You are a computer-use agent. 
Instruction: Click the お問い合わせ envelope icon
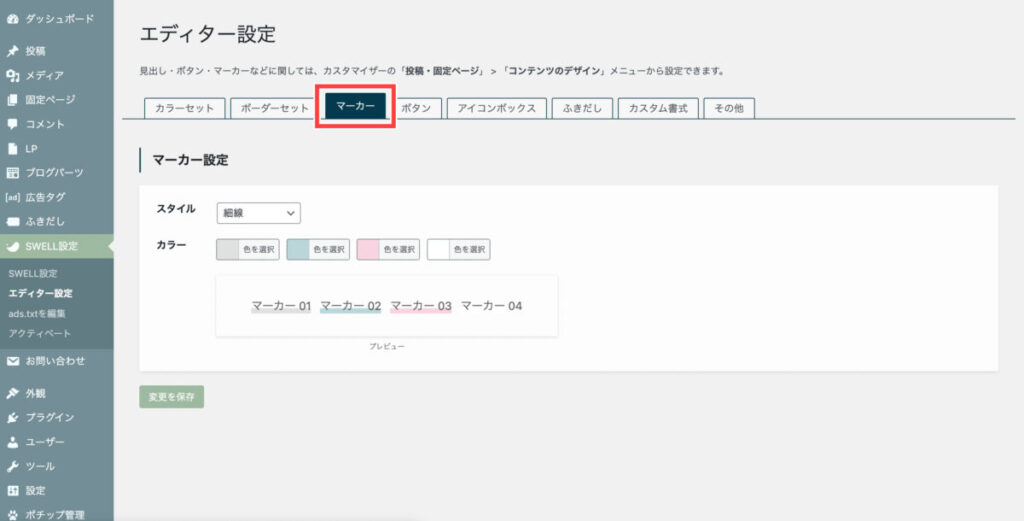point(12,361)
